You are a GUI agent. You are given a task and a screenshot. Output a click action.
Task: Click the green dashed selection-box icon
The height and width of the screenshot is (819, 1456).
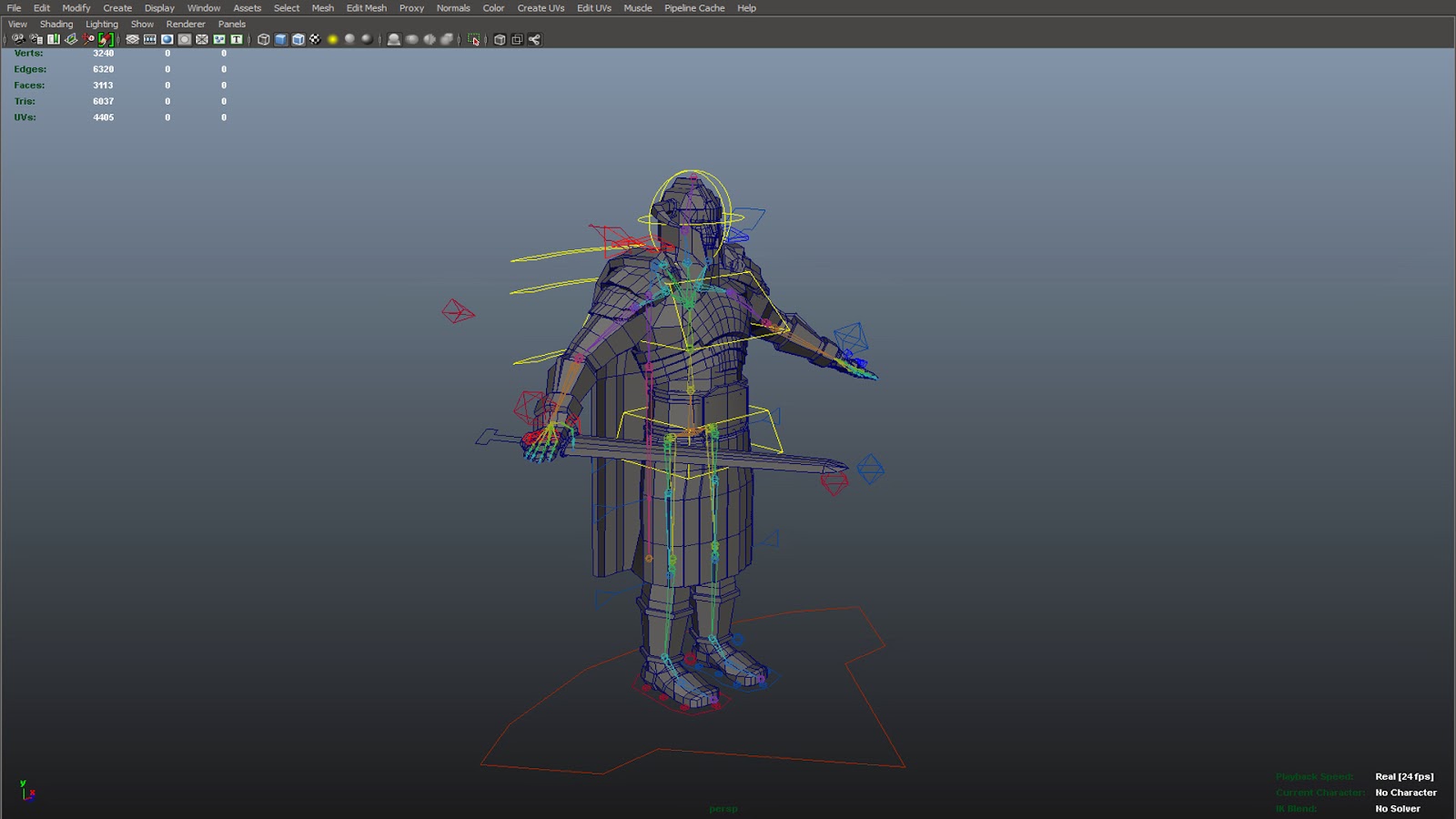tap(473, 39)
